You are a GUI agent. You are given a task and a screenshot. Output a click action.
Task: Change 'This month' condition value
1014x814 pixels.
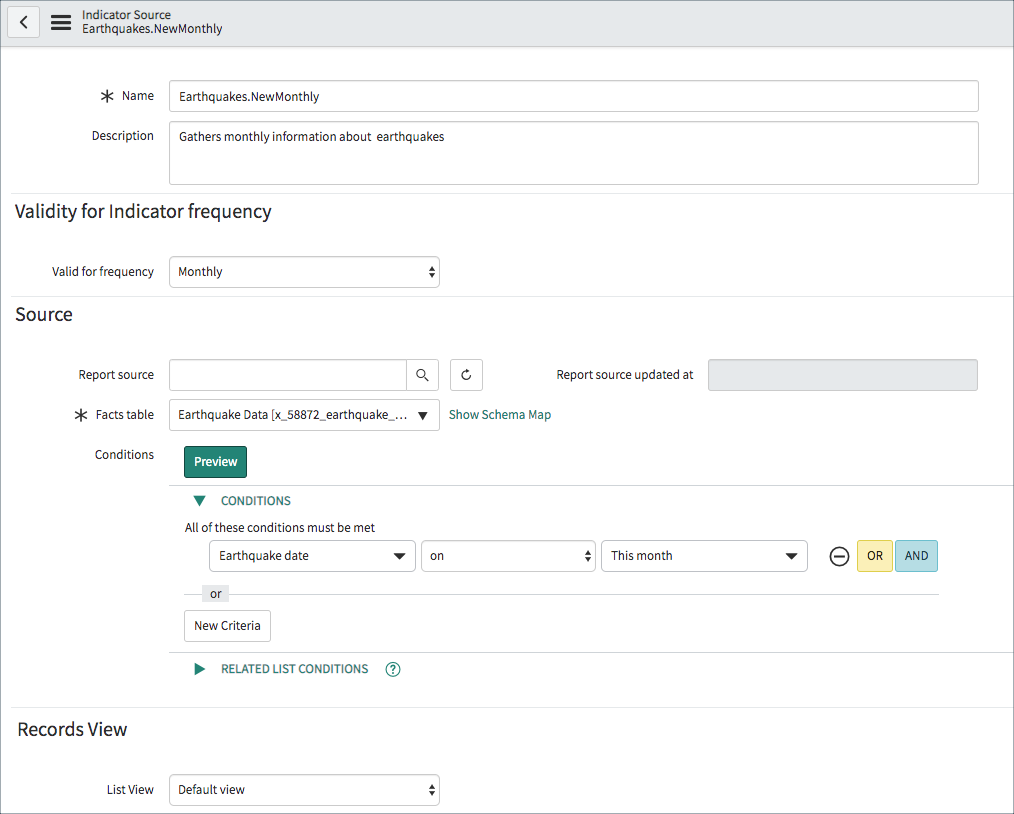click(x=704, y=556)
